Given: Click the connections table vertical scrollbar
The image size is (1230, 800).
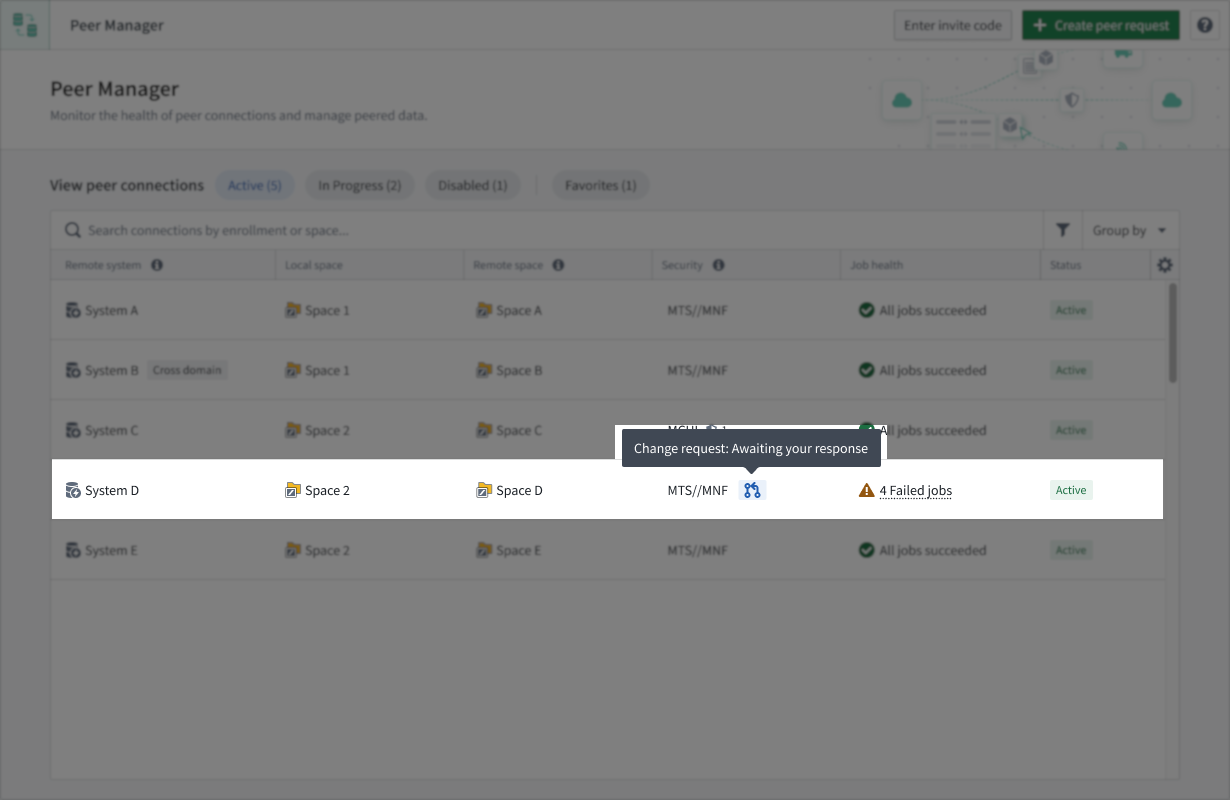Looking at the screenshot, I should coord(1172,331).
